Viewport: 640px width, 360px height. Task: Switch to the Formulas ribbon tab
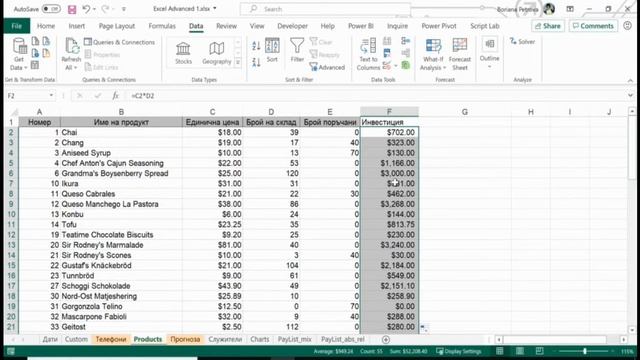(162, 26)
